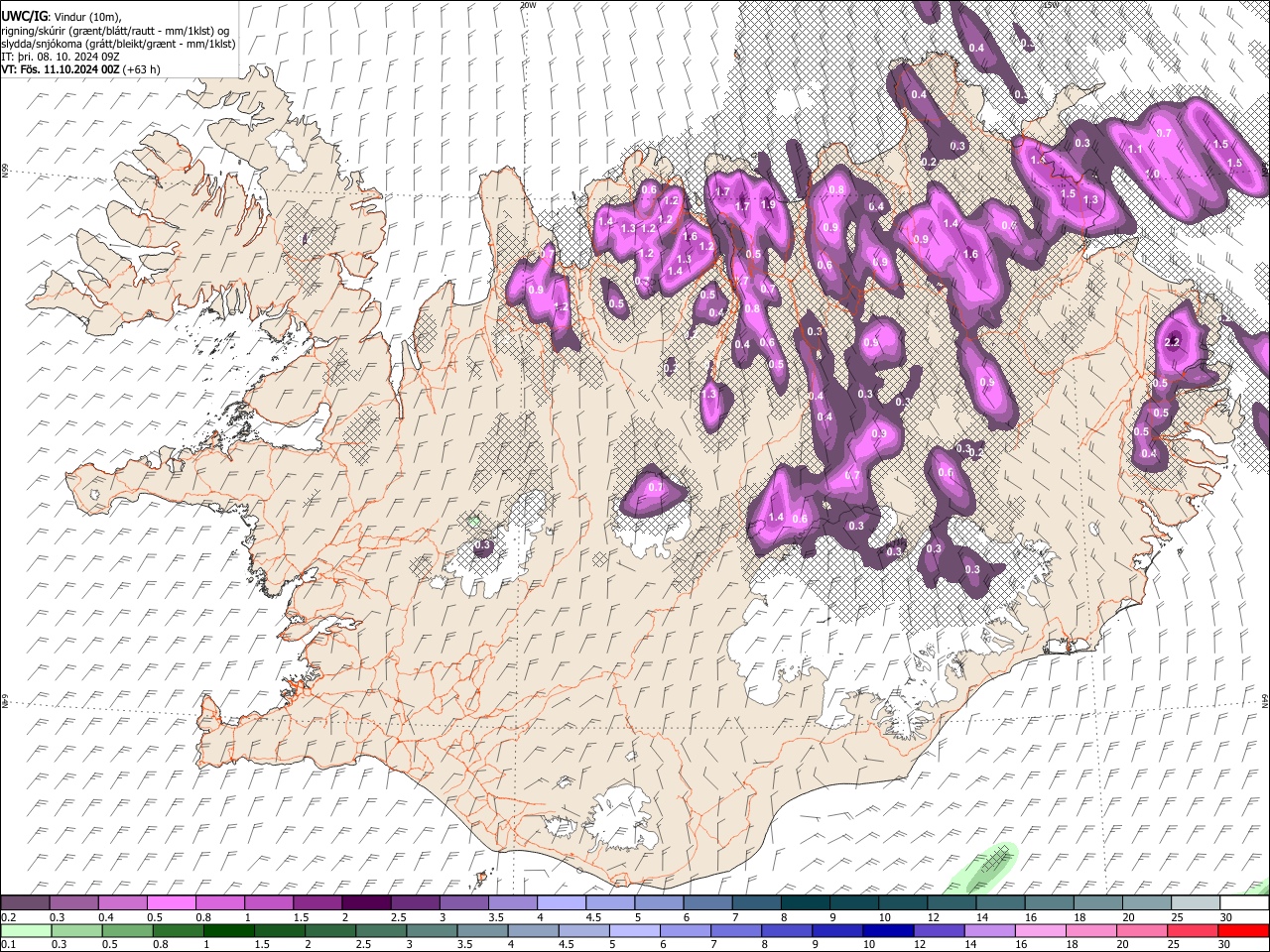Pick the light grey 25 swatch, upper legend row
The height and width of the screenshot is (952, 1270).
[1196, 902]
